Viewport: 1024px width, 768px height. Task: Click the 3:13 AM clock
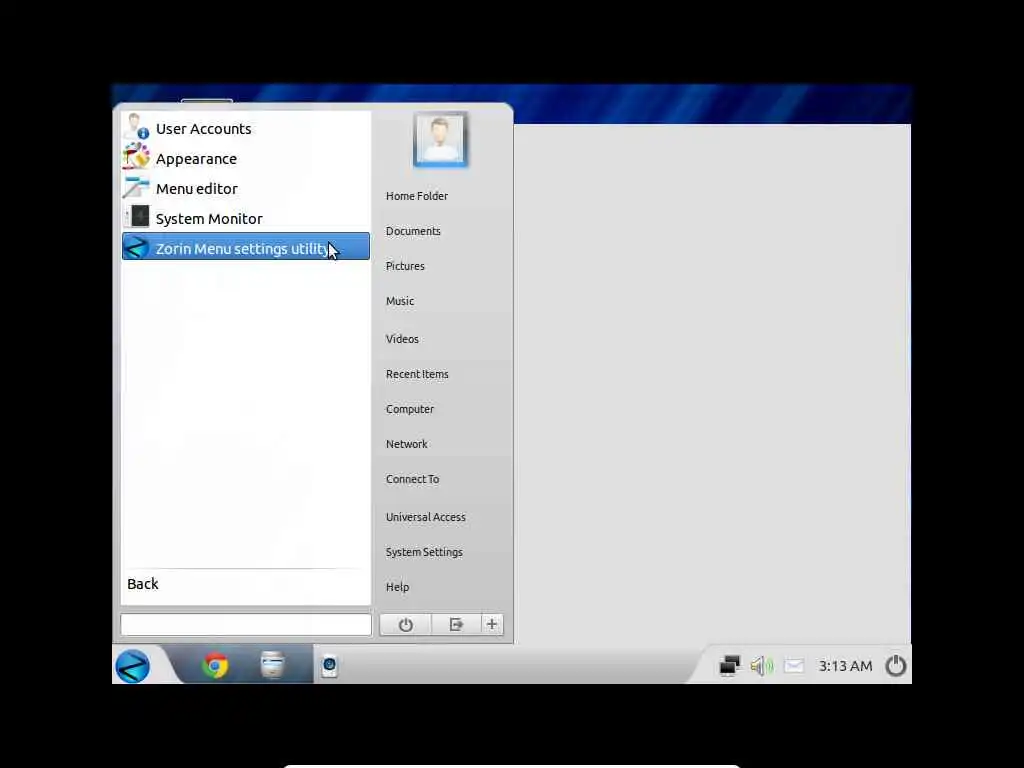tap(845, 666)
